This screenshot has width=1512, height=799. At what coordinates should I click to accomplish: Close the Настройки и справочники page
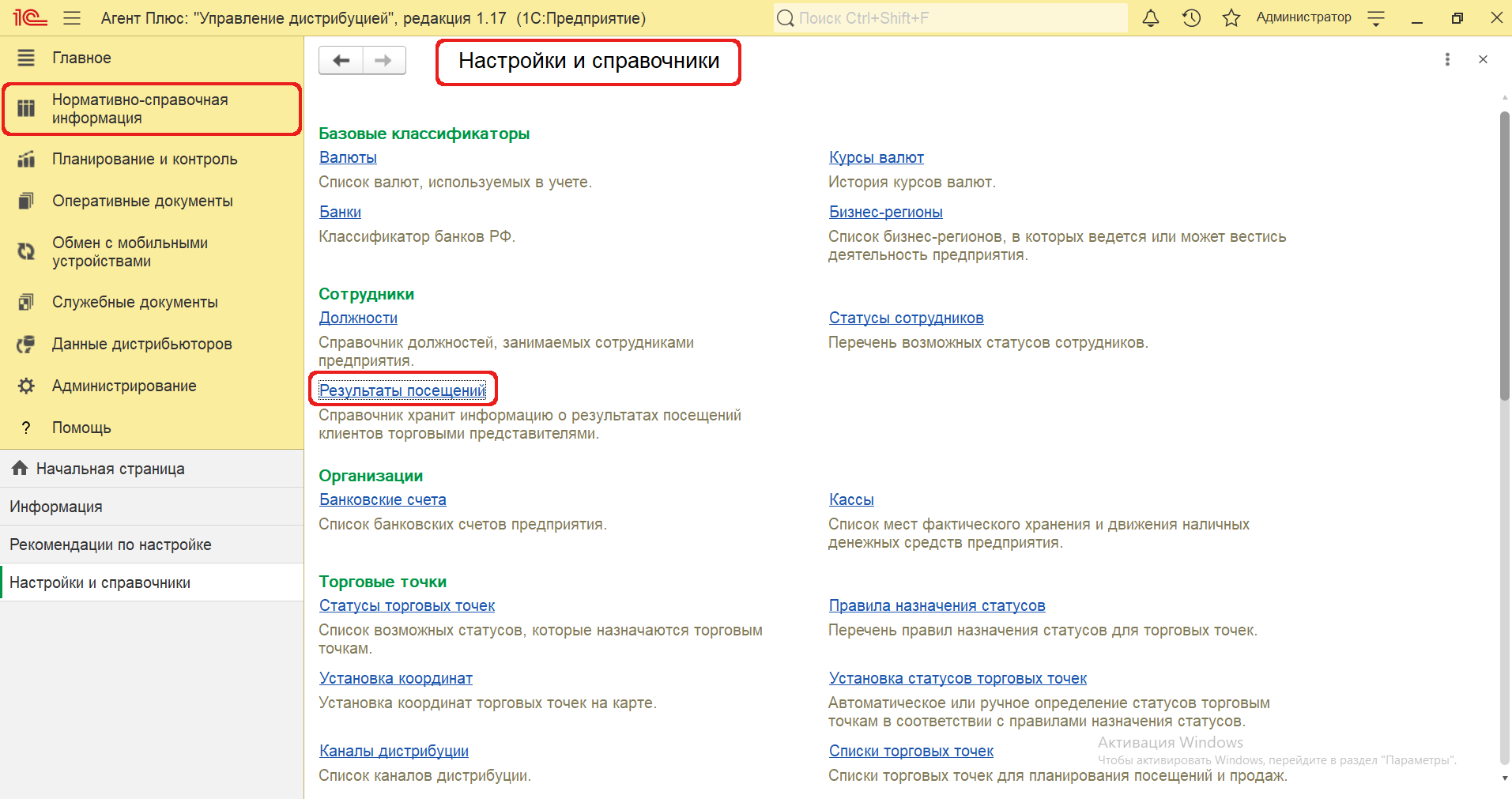(x=1483, y=59)
